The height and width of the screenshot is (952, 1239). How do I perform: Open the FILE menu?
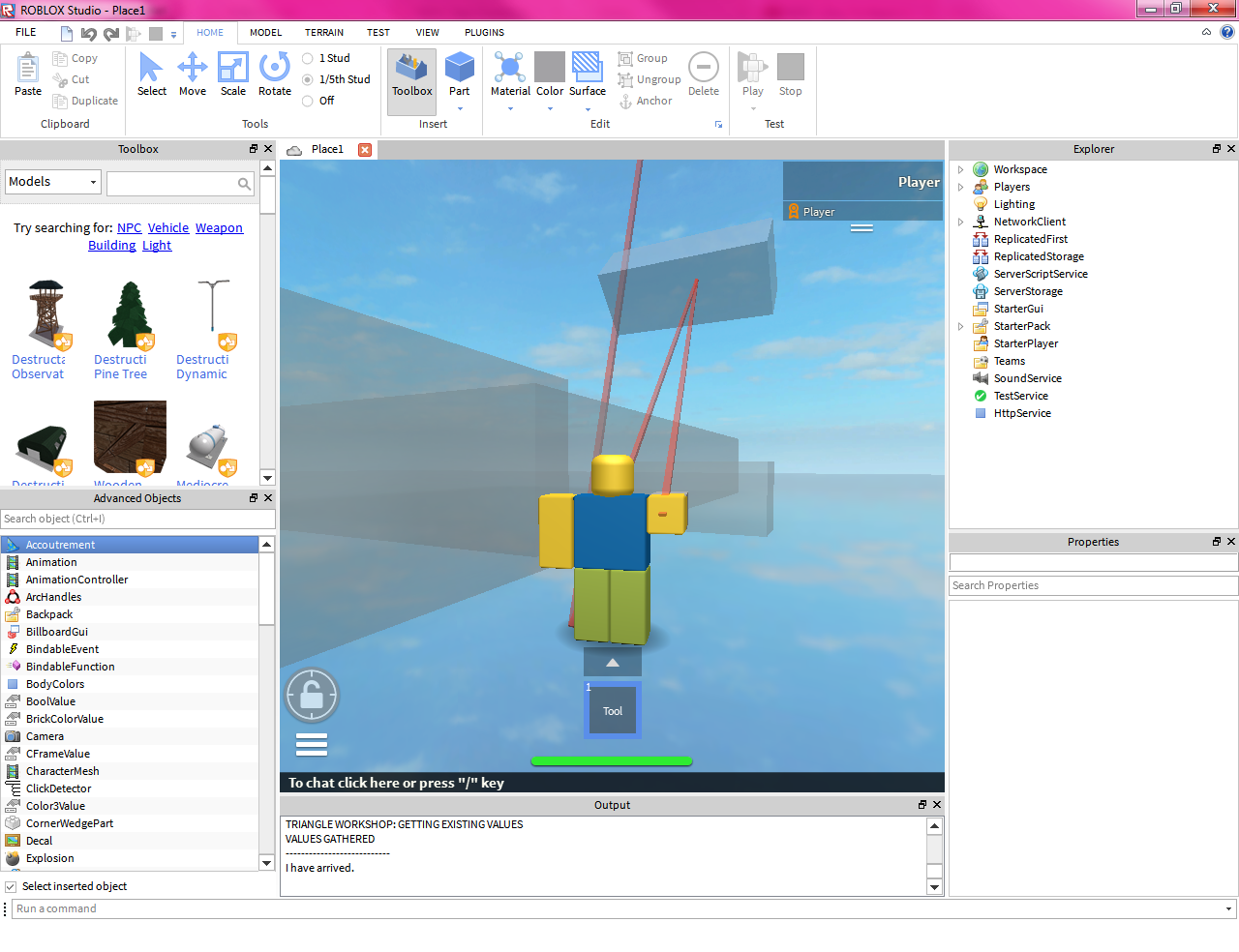point(26,32)
